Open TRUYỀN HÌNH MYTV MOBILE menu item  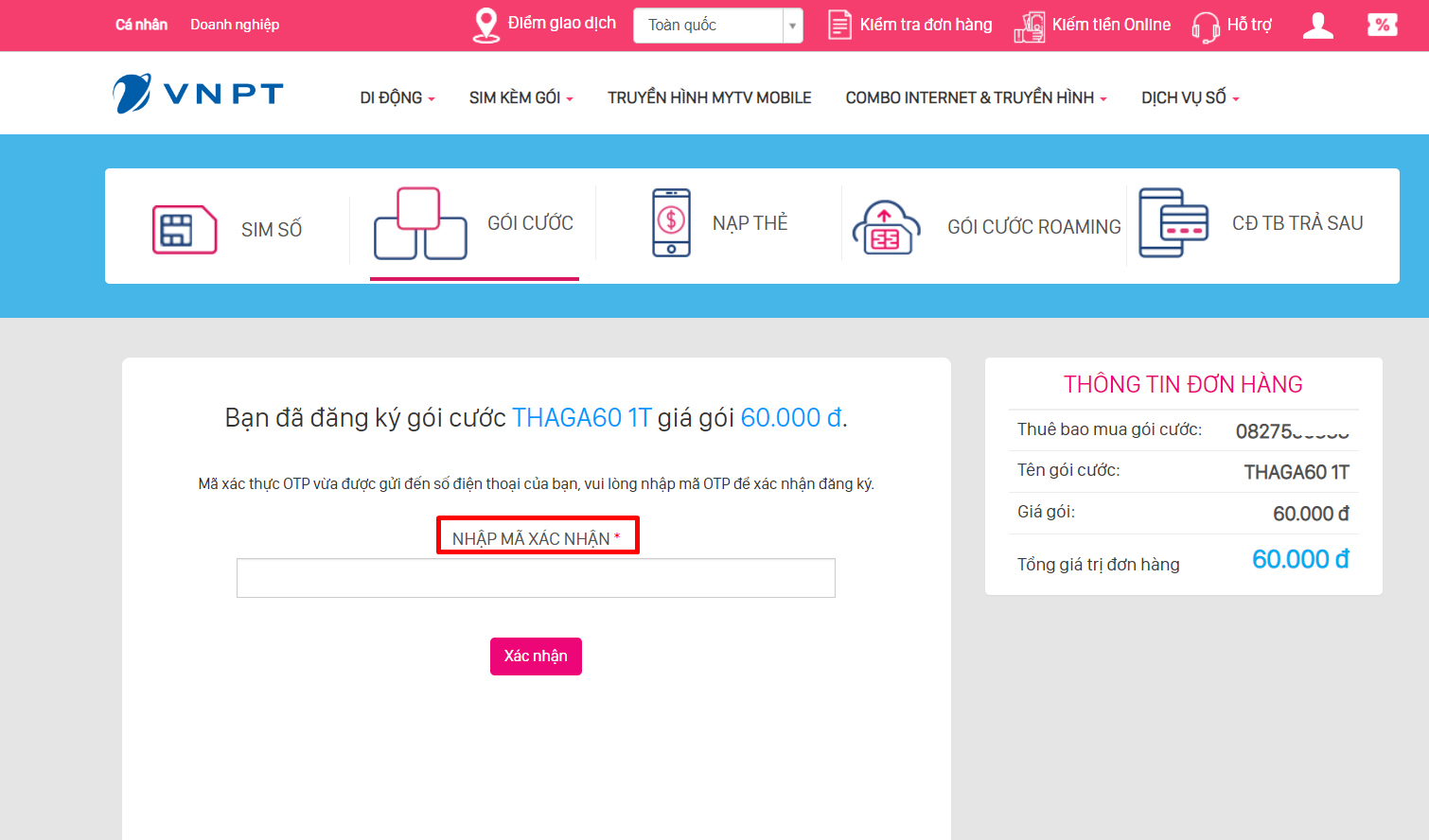tap(710, 97)
